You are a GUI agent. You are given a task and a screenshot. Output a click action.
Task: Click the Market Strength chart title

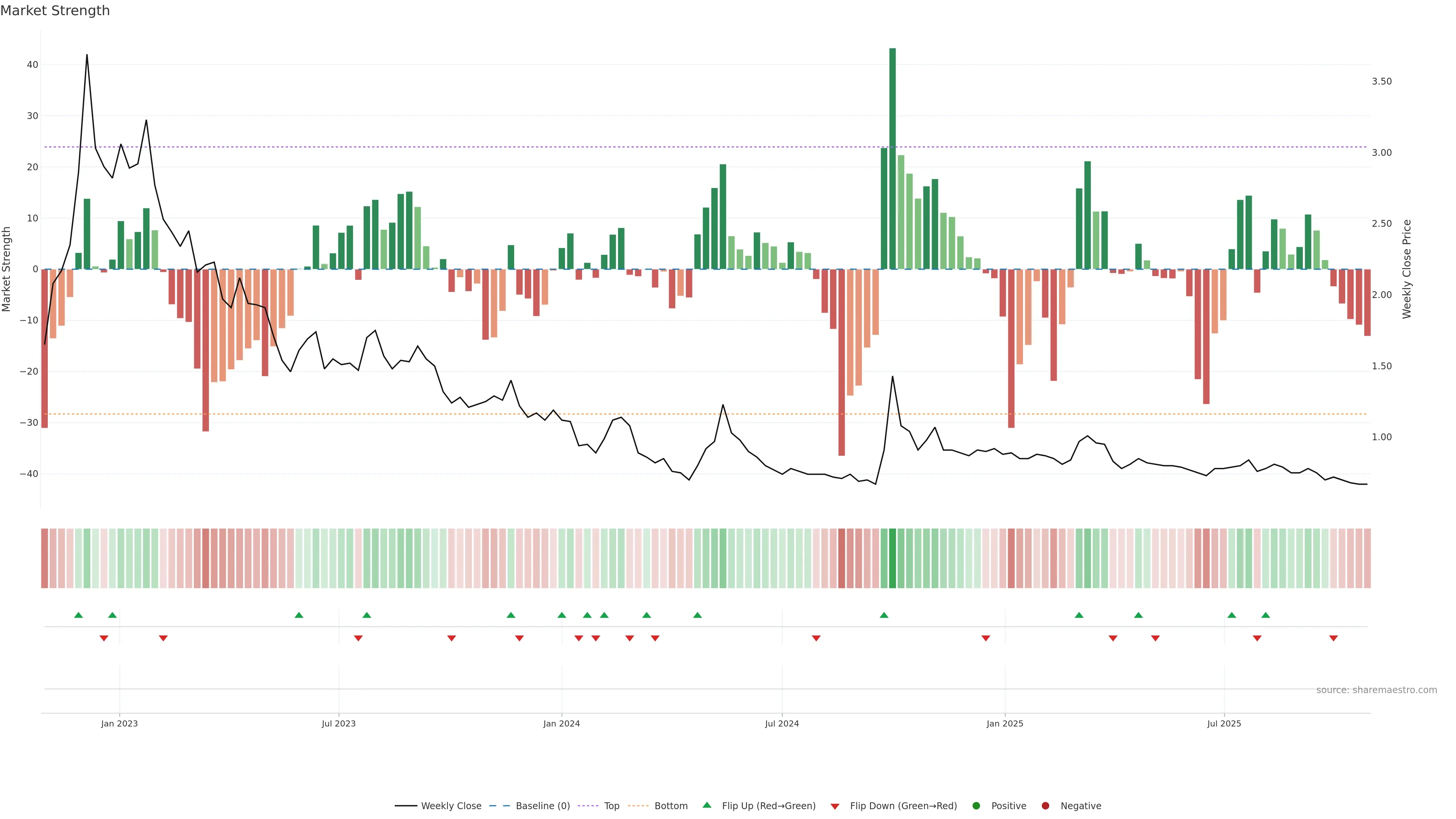[x=55, y=11]
